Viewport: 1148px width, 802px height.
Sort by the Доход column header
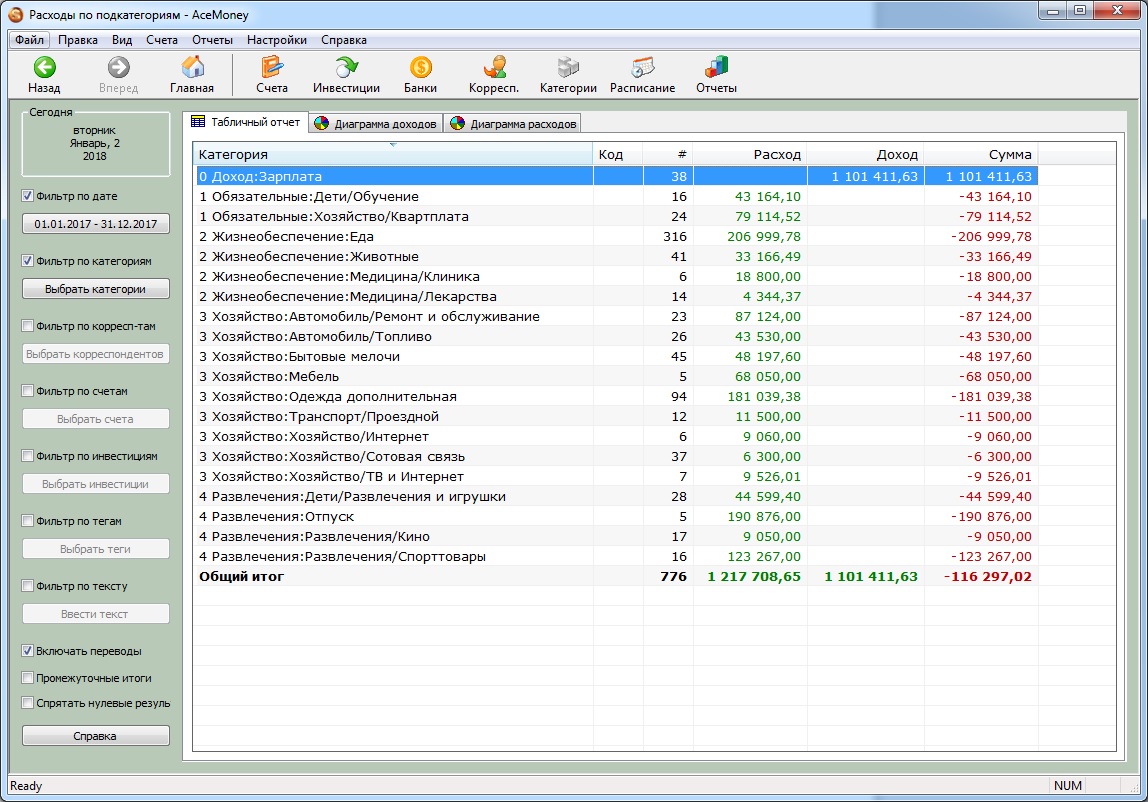pos(865,155)
